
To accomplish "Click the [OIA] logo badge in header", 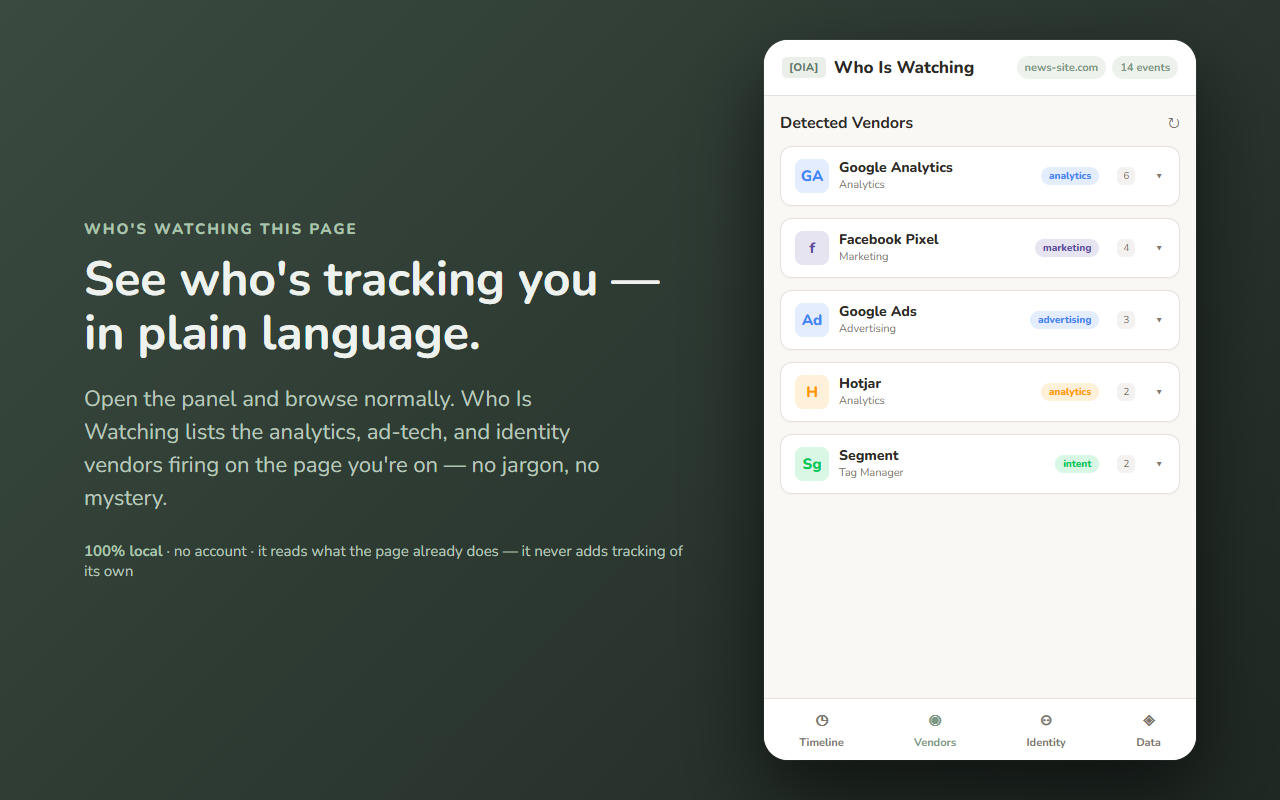I will pyautogui.click(x=804, y=68).
